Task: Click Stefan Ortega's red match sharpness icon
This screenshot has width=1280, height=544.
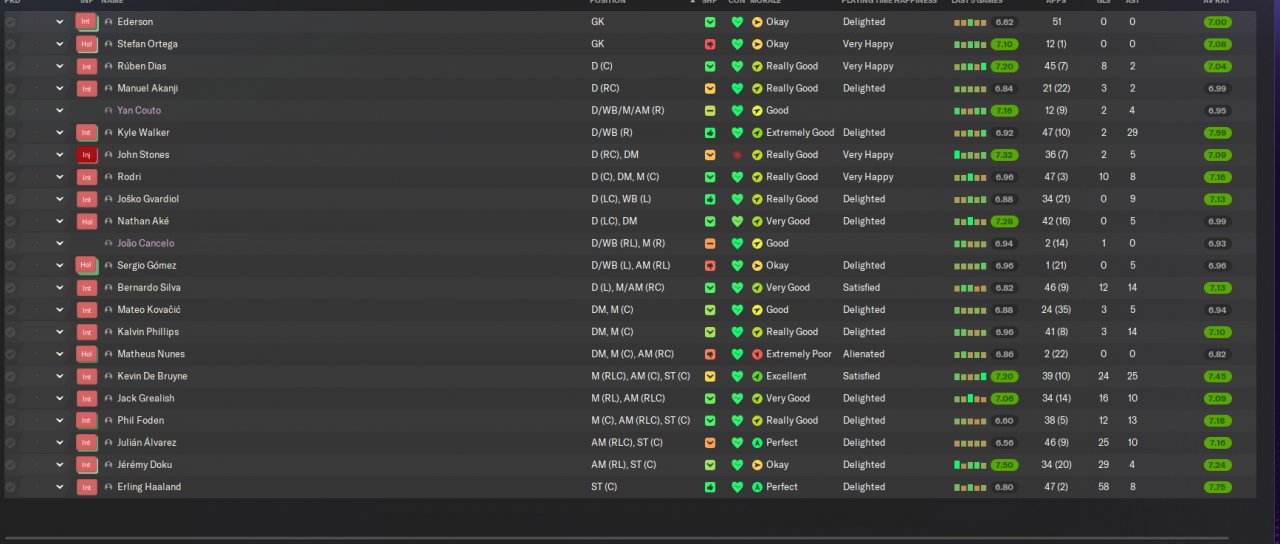Action: click(710, 44)
